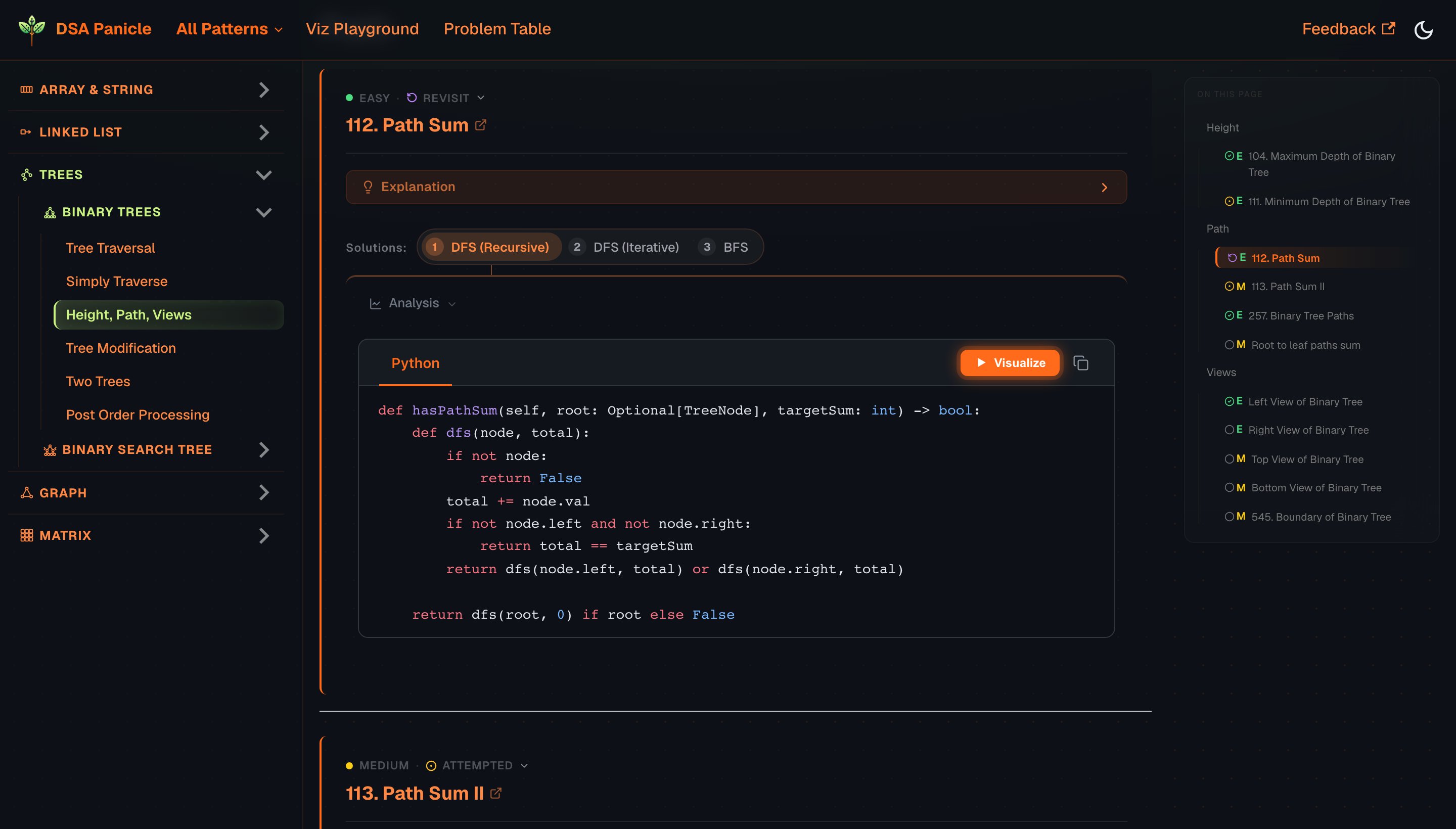1456x829 pixels.
Task: Click the empty status circle for Right View of Binary Tree
Action: (x=1230, y=430)
